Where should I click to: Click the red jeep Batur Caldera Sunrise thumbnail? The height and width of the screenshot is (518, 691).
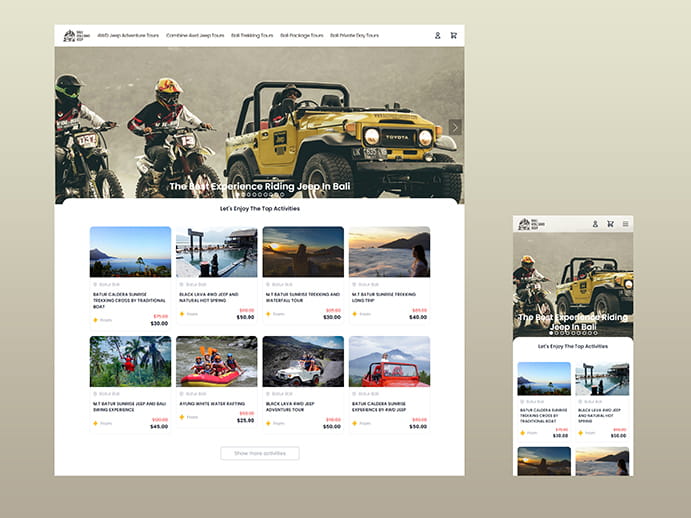coord(389,361)
